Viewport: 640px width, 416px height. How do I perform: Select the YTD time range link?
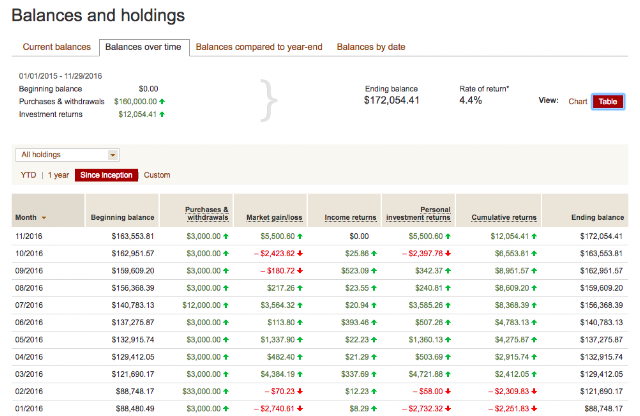pos(28,175)
